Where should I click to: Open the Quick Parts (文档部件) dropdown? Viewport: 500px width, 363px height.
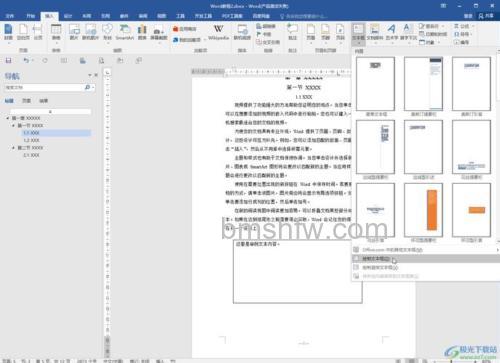375,33
